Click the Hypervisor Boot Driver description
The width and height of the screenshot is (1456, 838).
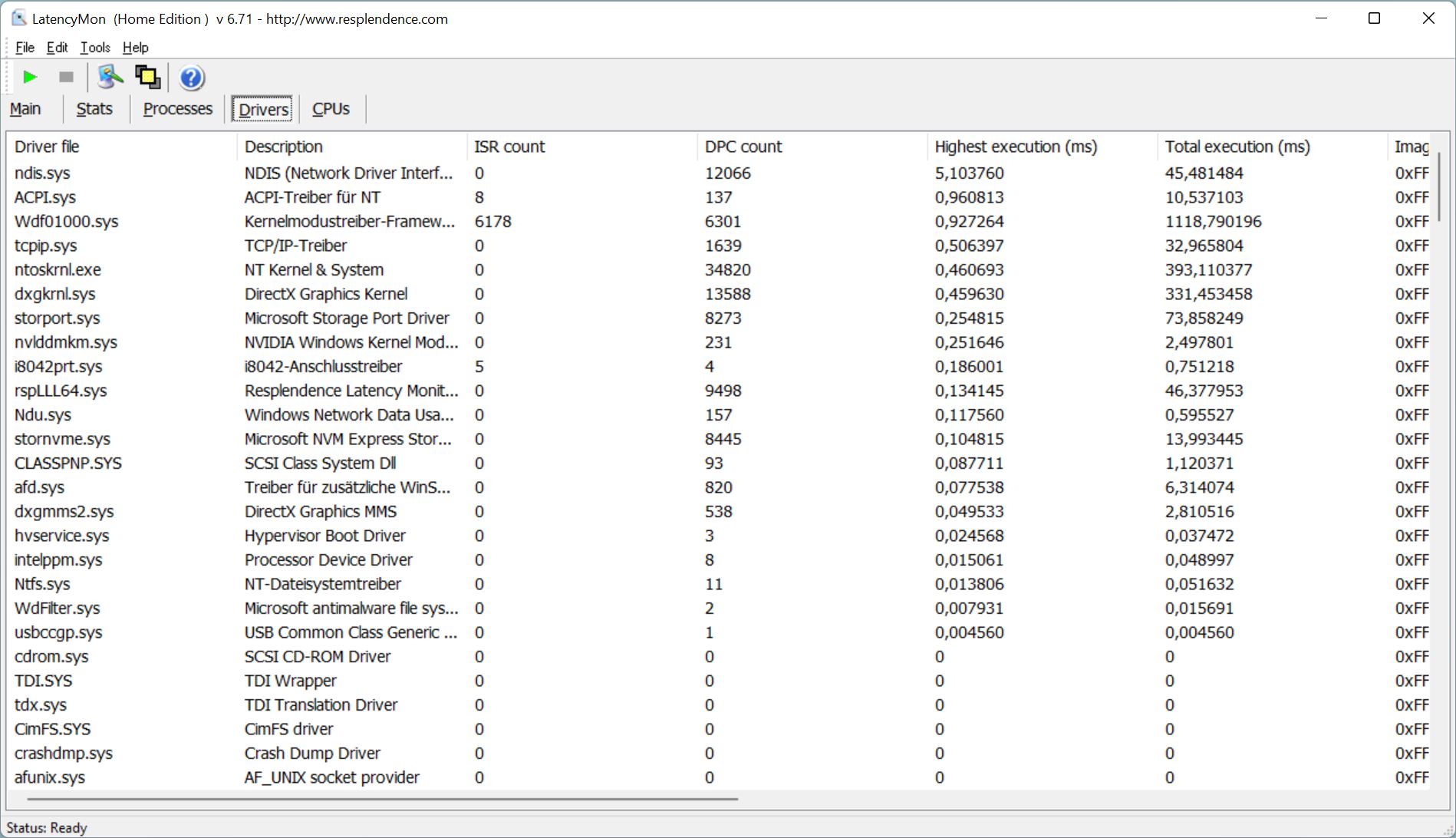click(324, 536)
